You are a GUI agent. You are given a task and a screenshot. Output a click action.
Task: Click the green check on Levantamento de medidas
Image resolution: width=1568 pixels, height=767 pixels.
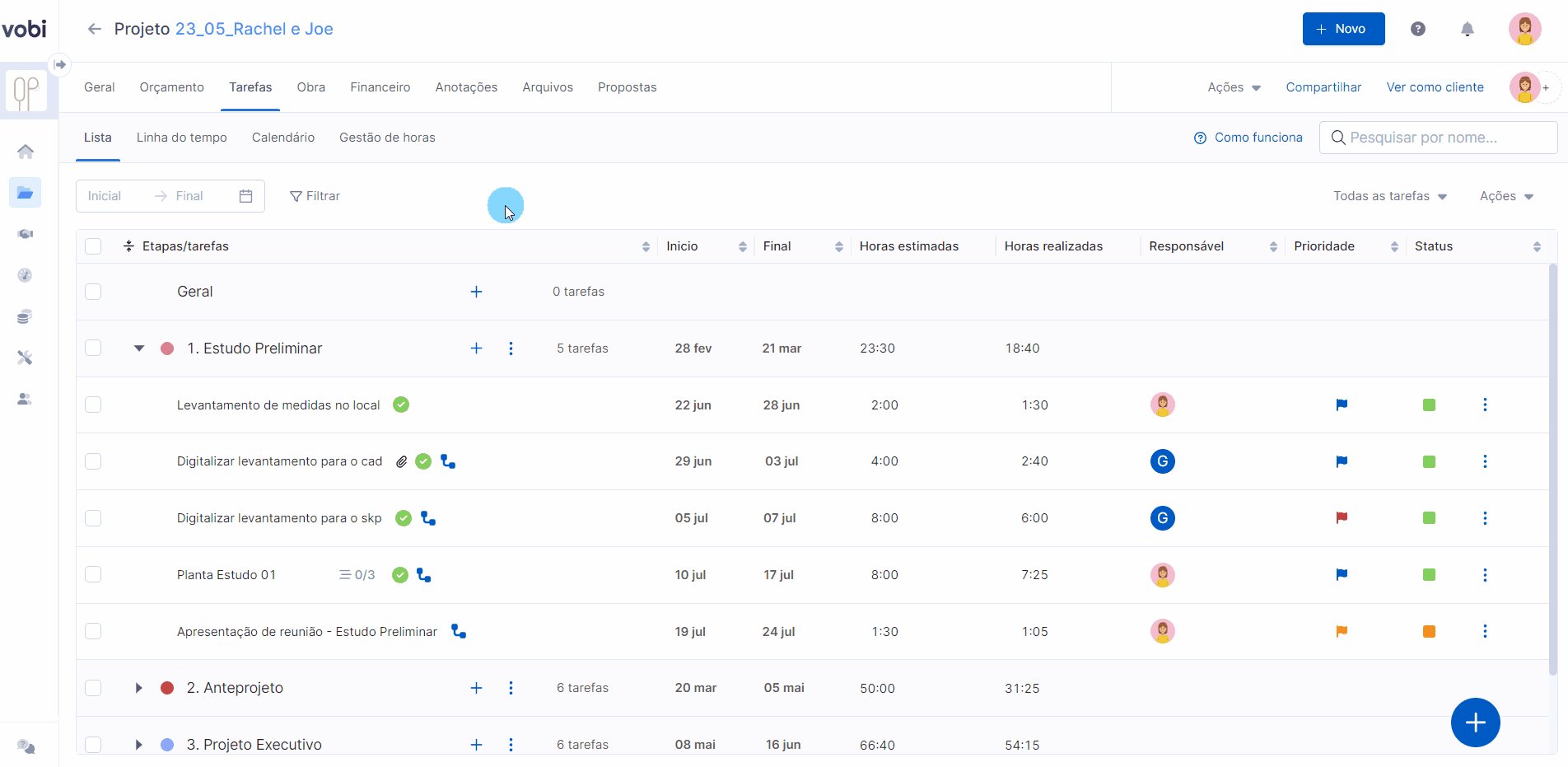401,405
